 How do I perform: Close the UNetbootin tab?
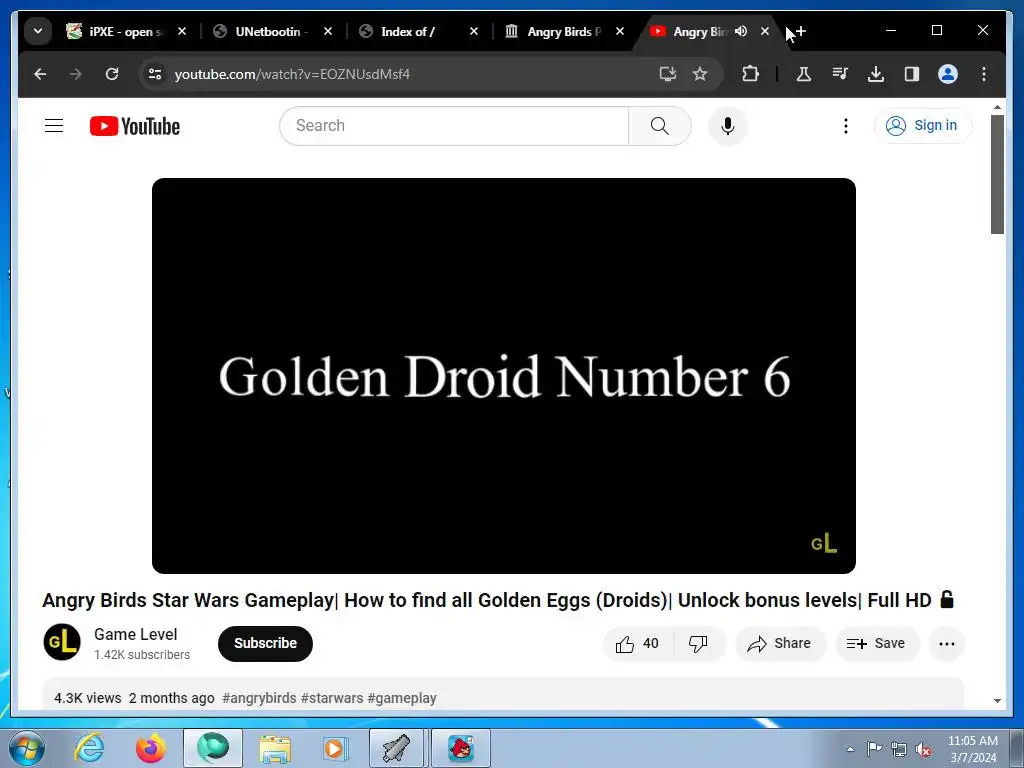point(328,31)
